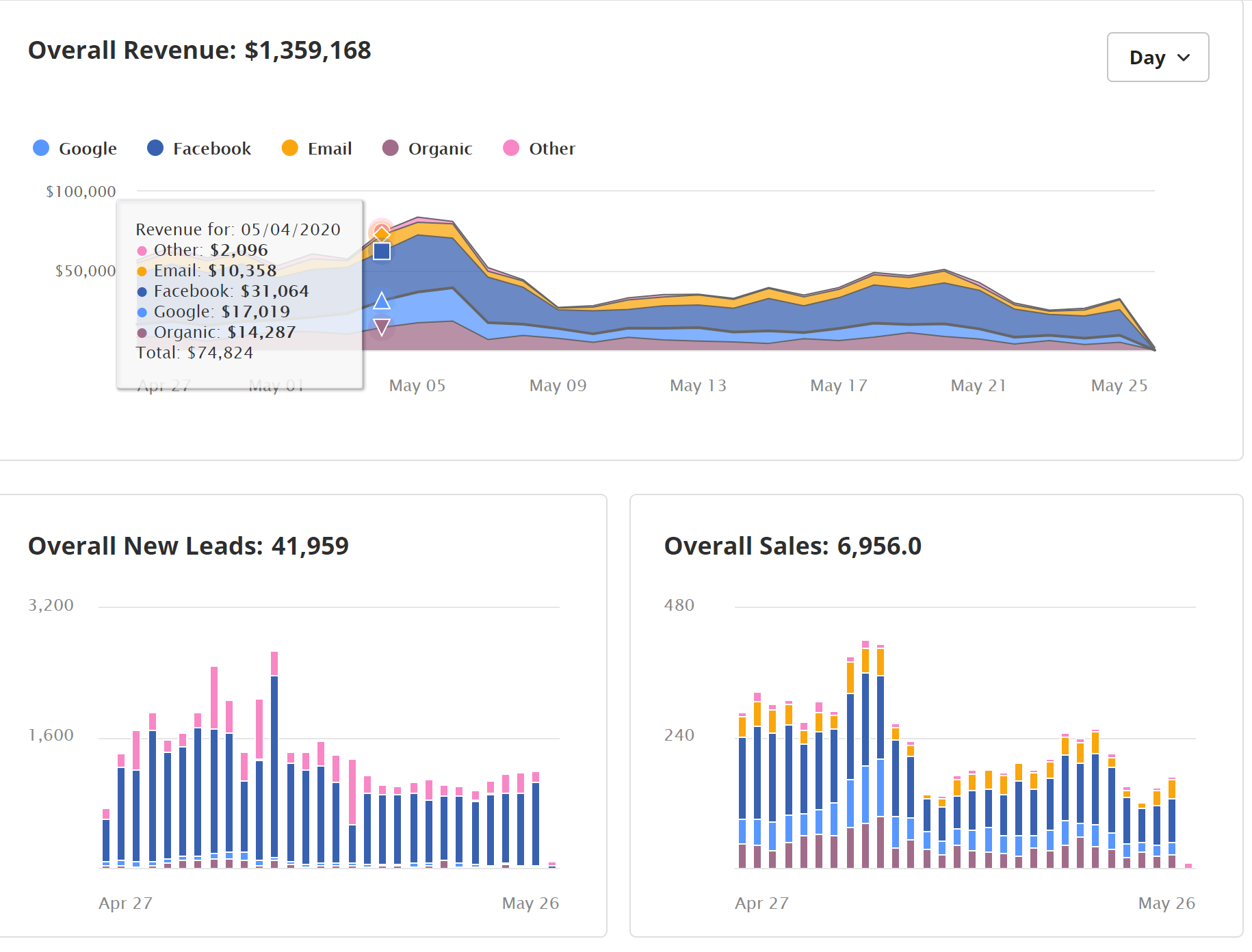Click May 26 label under New Leads chart
Screen dimensions: 1252x952
[530, 903]
